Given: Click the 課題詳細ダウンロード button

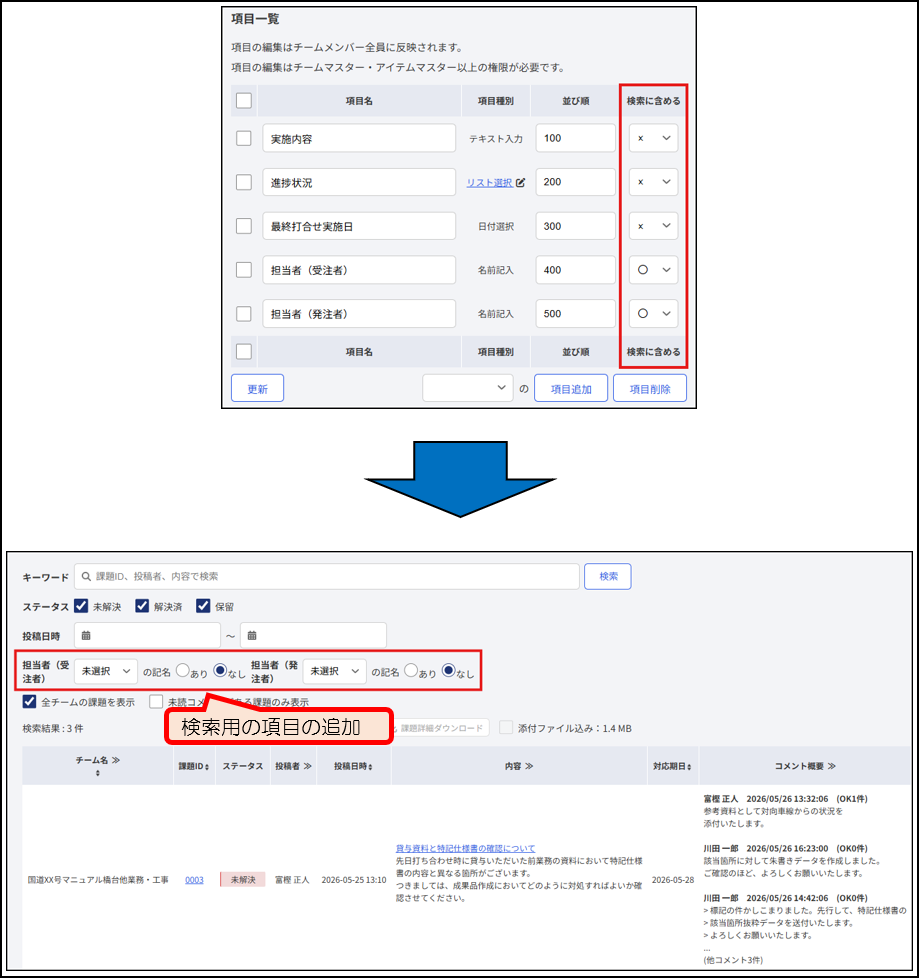Looking at the screenshot, I should click(440, 728).
